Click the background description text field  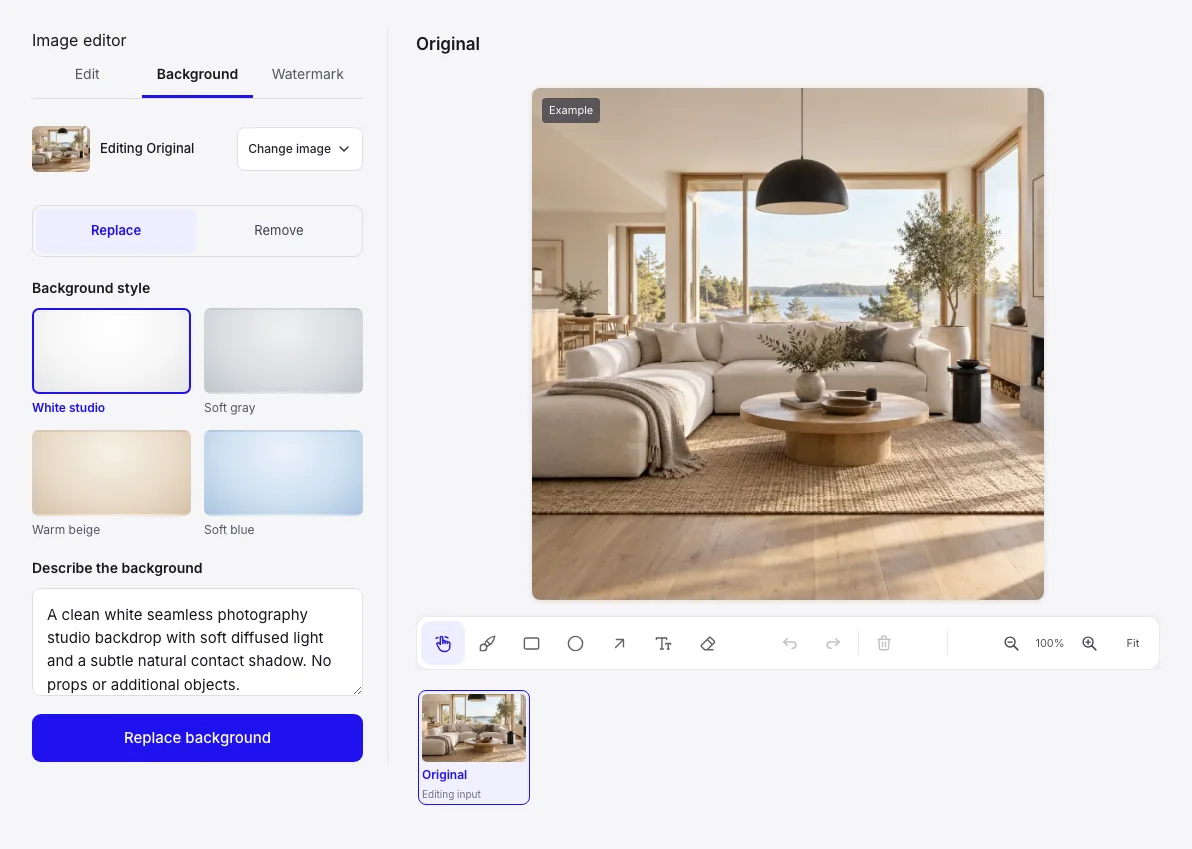click(x=197, y=642)
